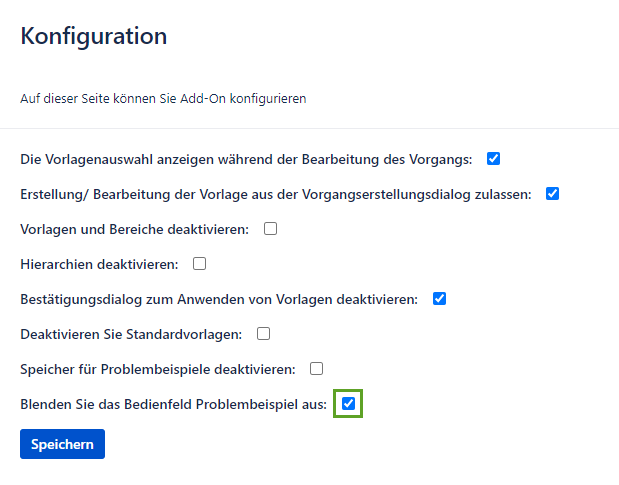
Task: Tick the Hierarchien deaktivieren checkbox
Action: pos(199,263)
